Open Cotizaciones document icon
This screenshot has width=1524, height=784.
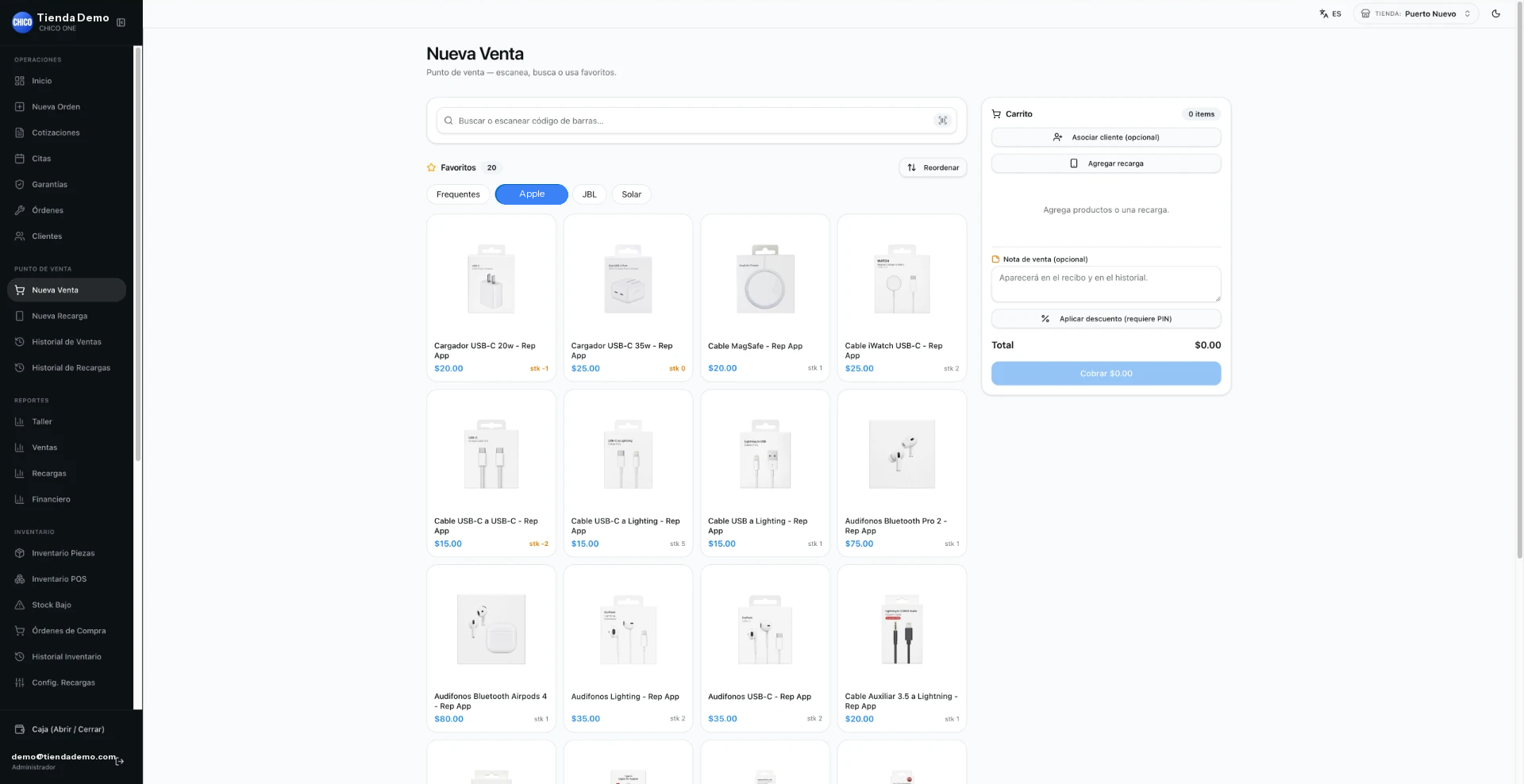pos(20,133)
